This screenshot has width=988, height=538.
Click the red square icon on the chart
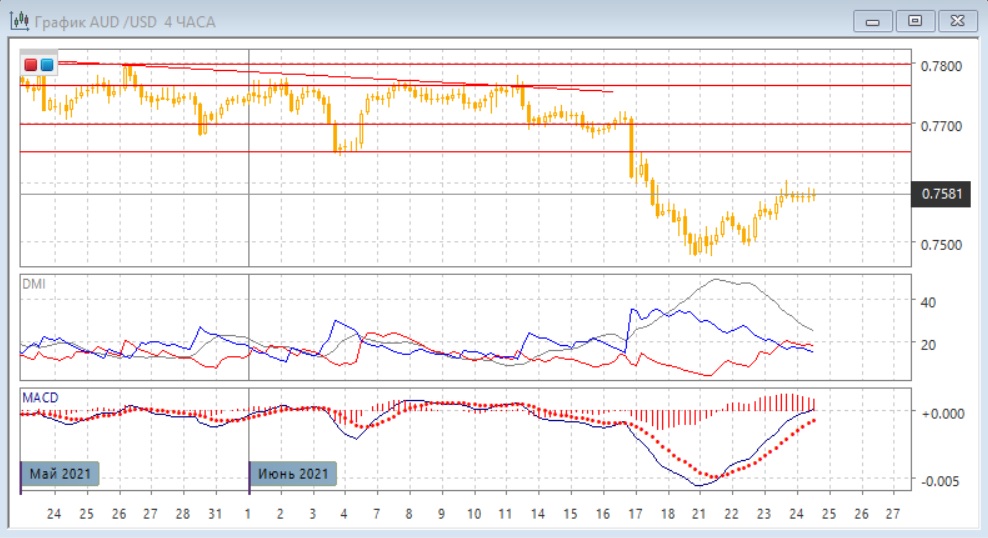coord(31,65)
